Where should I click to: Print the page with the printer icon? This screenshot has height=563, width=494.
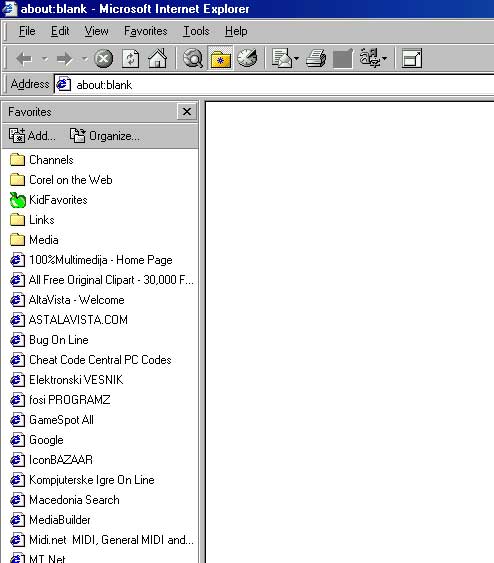(x=316, y=58)
